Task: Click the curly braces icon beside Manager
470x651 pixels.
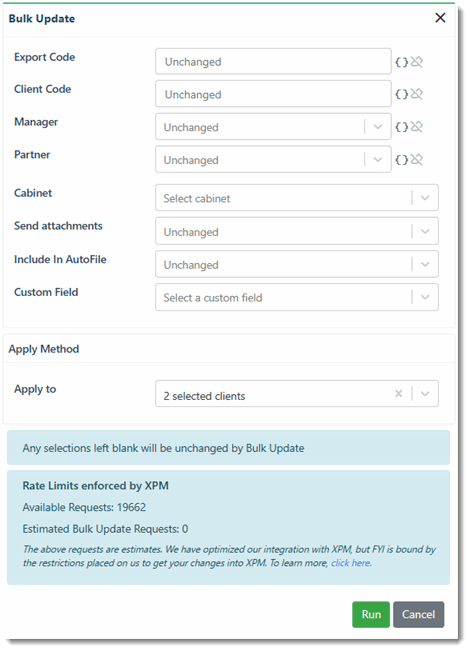Action: point(401,127)
